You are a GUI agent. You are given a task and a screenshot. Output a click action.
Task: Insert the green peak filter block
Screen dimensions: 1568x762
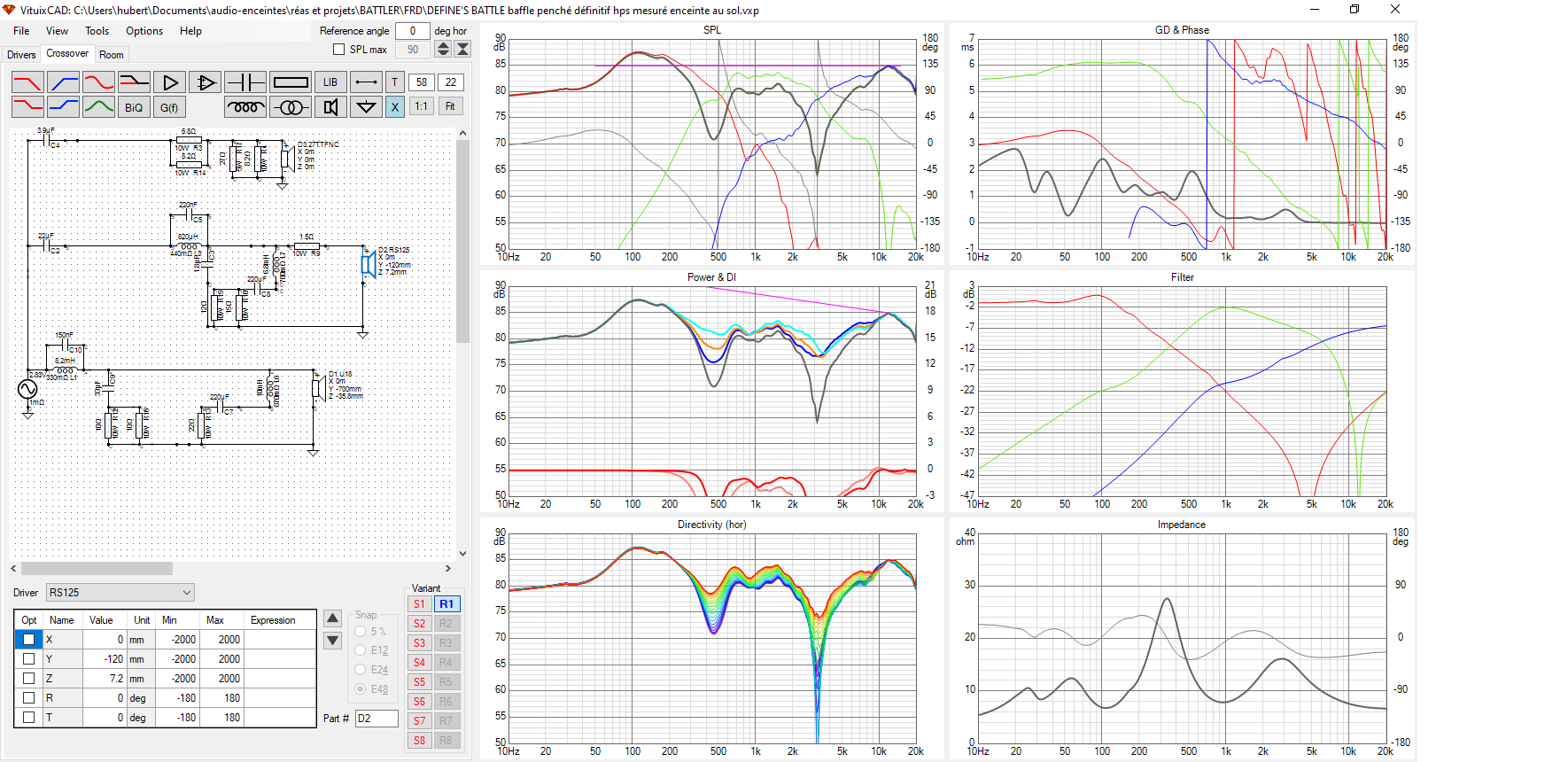(98, 107)
